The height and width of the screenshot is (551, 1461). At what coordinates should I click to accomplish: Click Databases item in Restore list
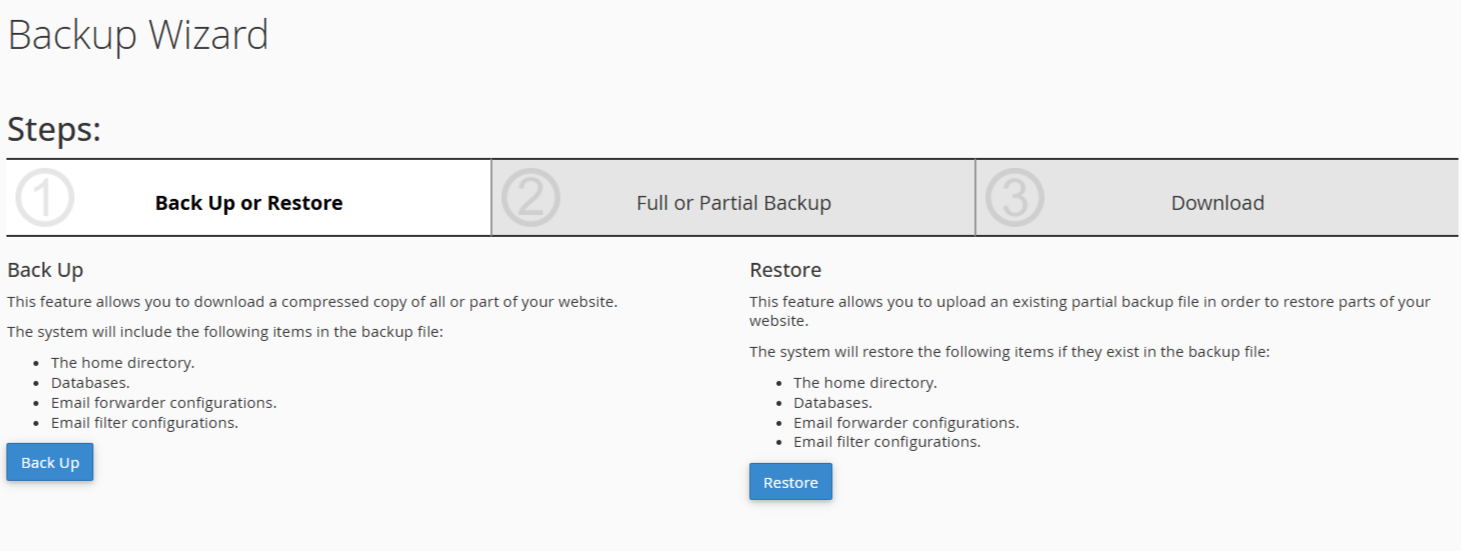click(832, 403)
